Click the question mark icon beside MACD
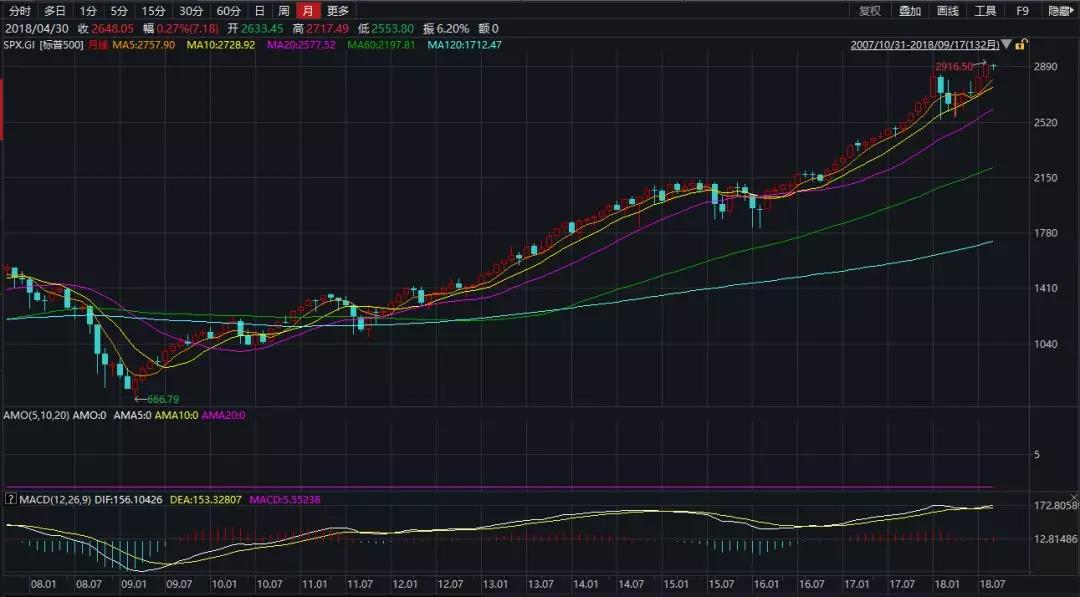The image size is (1080, 597). [10, 499]
